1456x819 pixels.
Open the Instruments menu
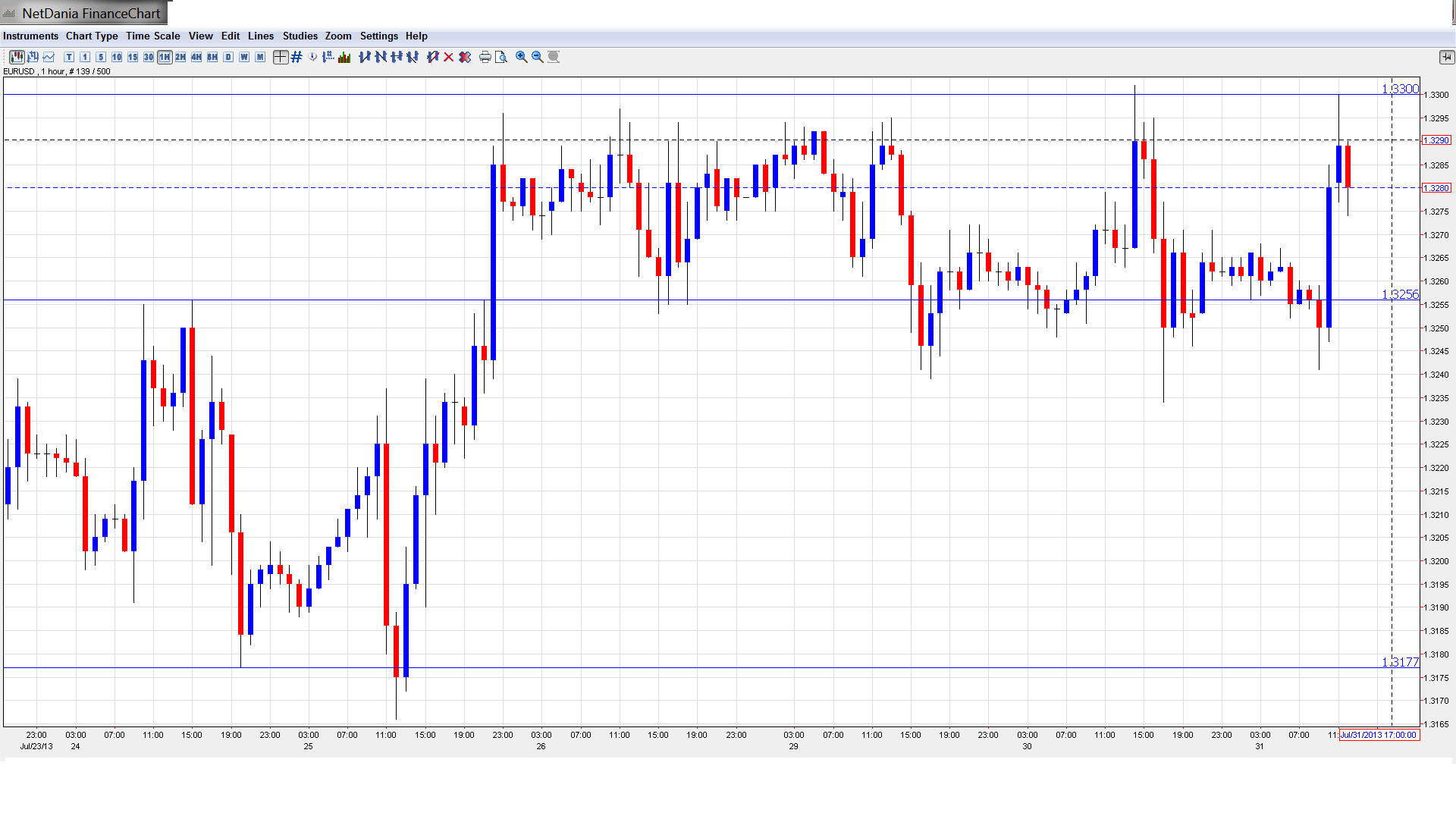click(30, 36)
